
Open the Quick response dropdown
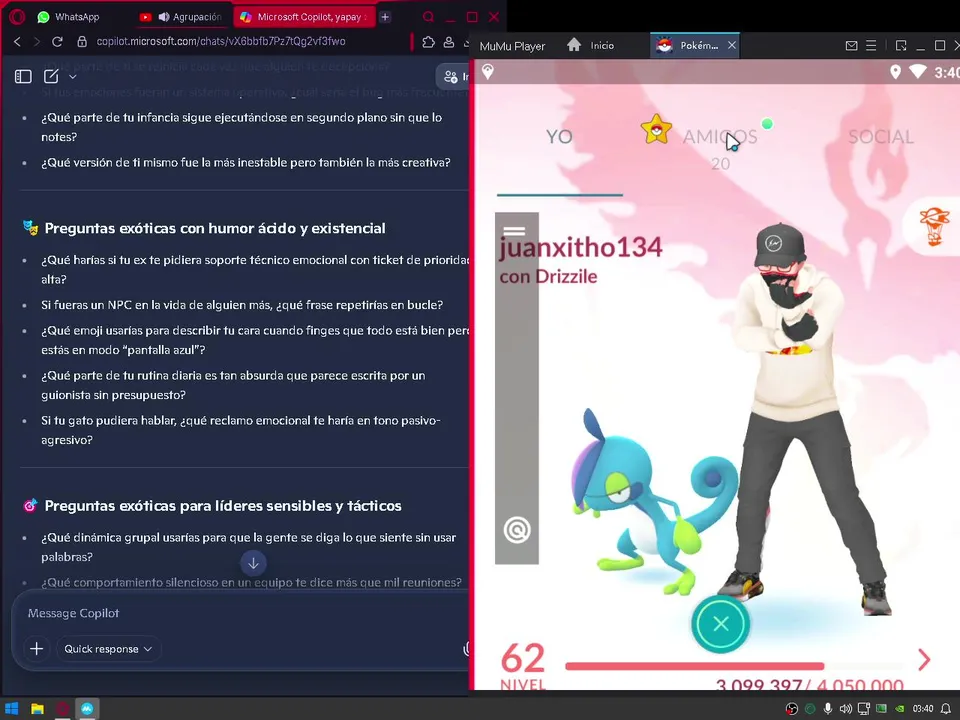pyautogui.click(x=108, y=649)
